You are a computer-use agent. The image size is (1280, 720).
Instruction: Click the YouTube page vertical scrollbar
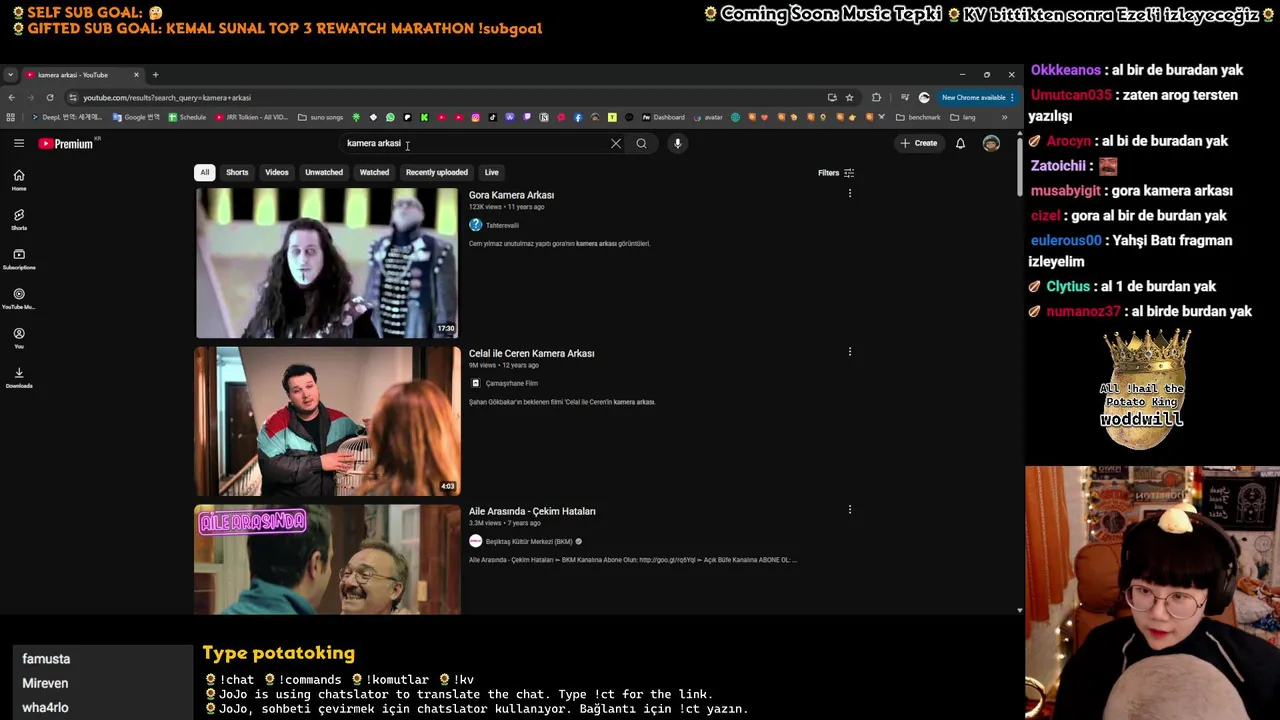pos(1020,165)
